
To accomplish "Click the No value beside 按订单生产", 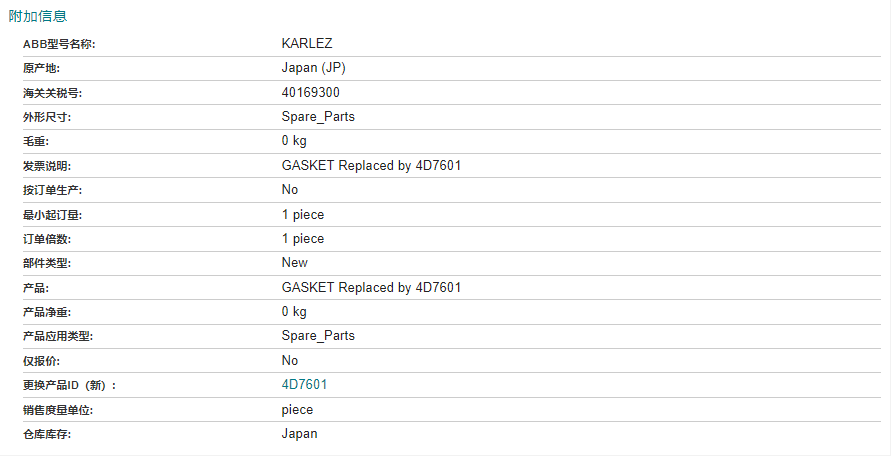I will 290,190.
